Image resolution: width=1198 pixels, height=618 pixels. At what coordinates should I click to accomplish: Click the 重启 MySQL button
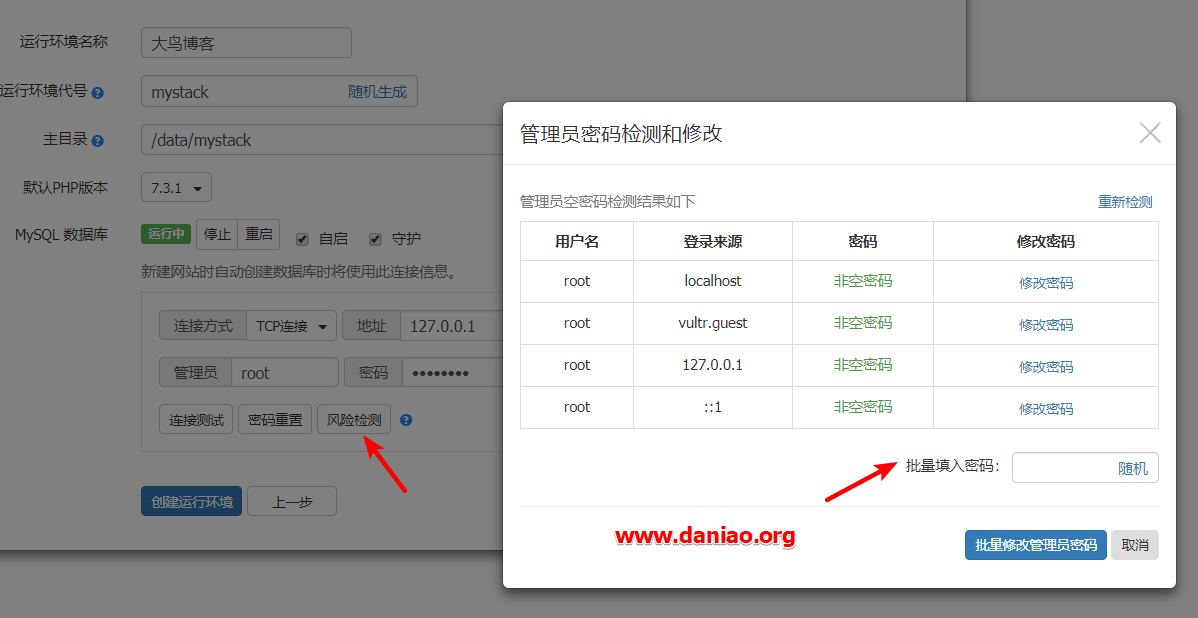(x=259, y=235)
